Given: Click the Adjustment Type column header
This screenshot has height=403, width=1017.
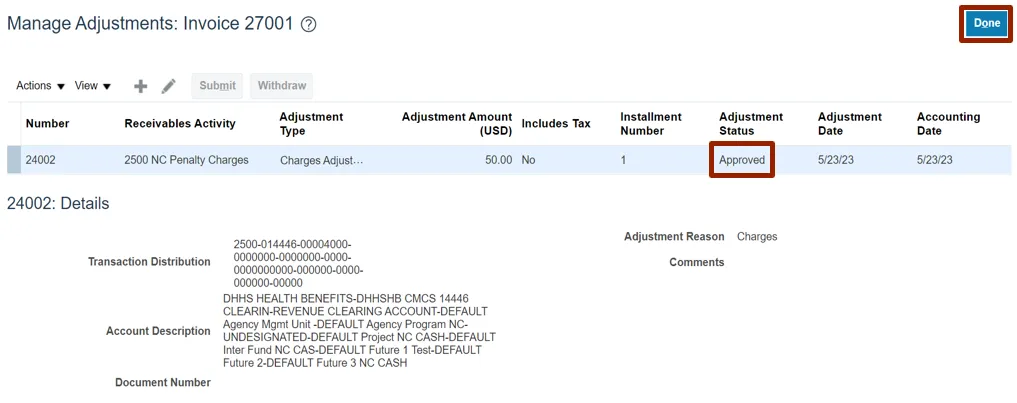Looking at the screenshot, I should click(x=311, y=124).
